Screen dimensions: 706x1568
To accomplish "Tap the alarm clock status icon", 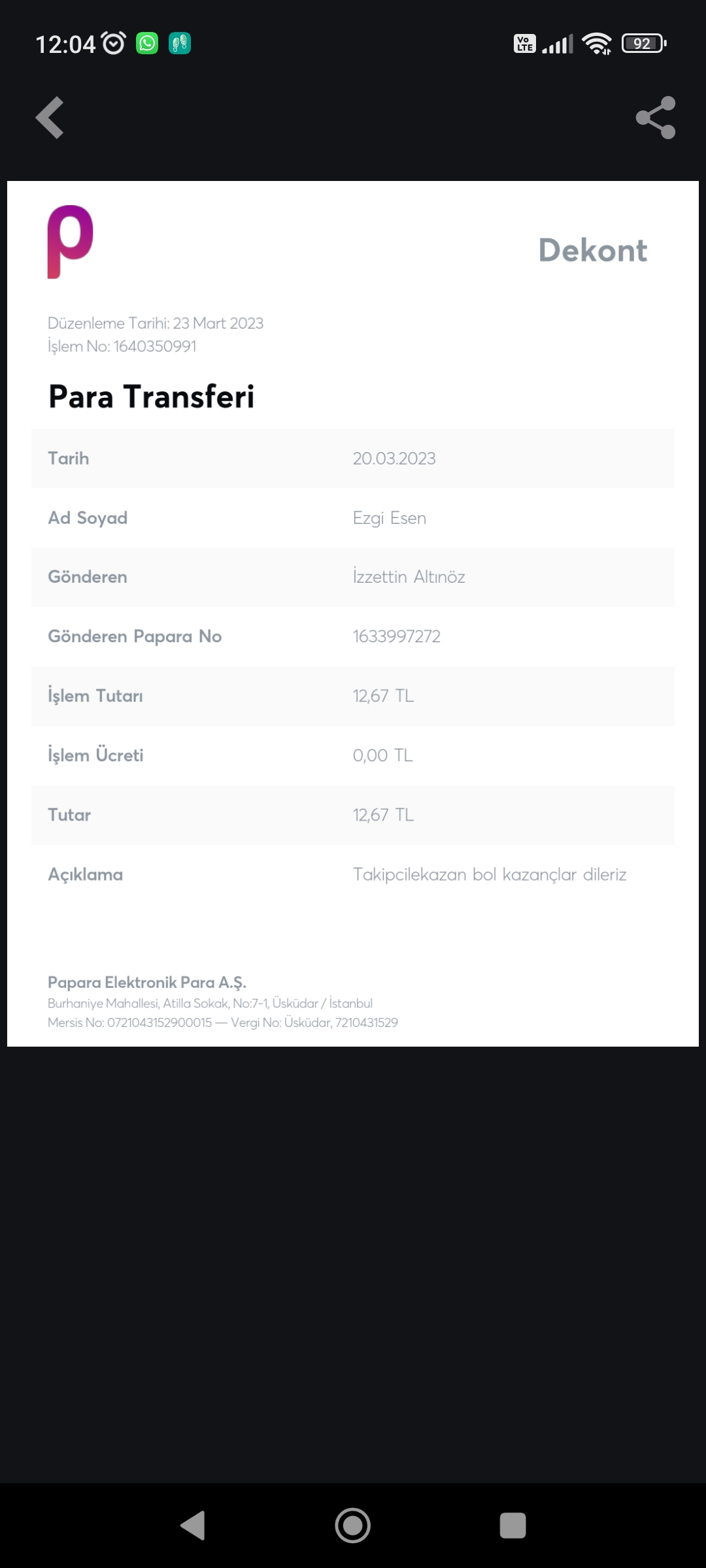I will 114,43.
